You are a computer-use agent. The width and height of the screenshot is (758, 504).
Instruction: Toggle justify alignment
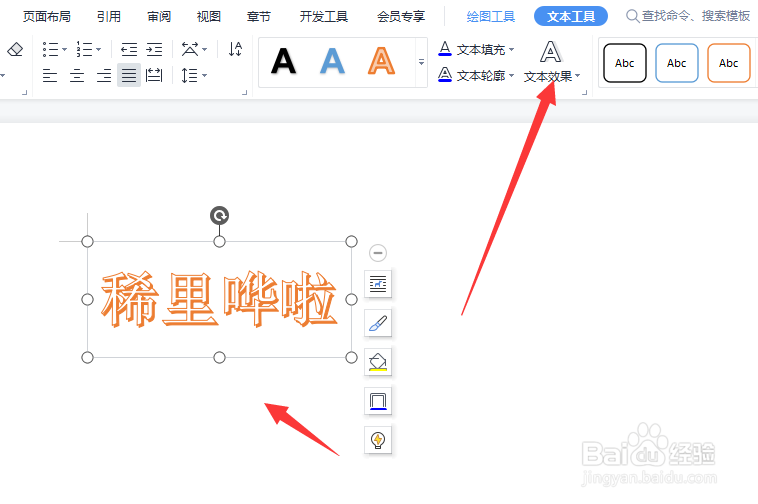(x=129, y=75)
